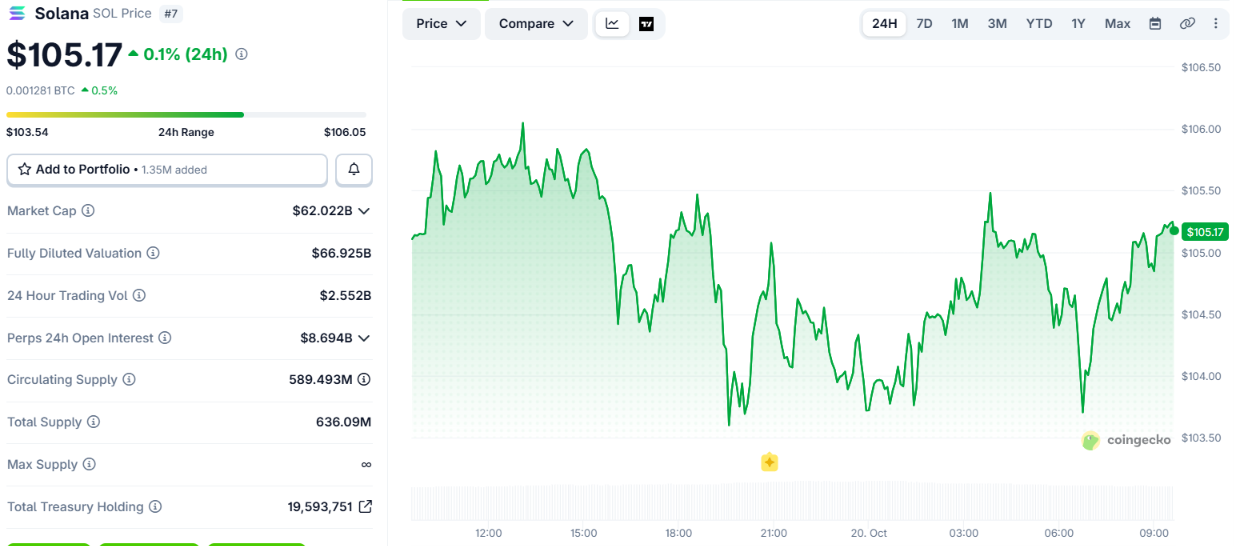
Task: Open the Fully Diluted Valuation info icon
Action: coord(153,253)
